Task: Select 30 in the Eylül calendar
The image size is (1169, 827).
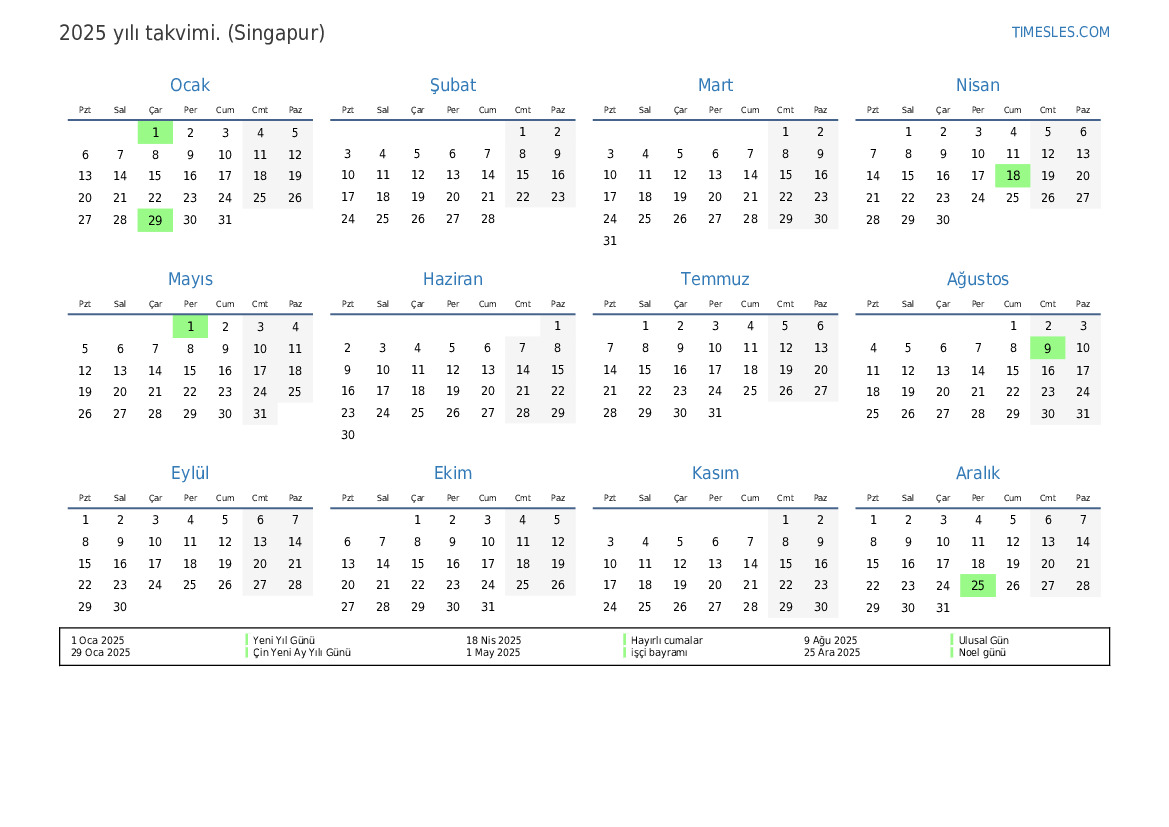Action: pyautogui.click(x=120, y=607)
